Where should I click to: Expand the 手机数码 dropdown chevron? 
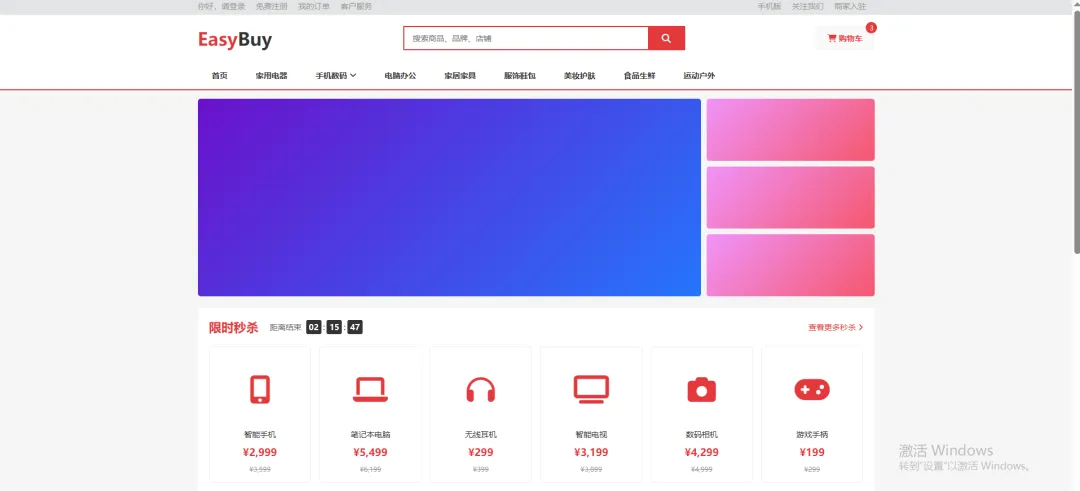[353, 76]
